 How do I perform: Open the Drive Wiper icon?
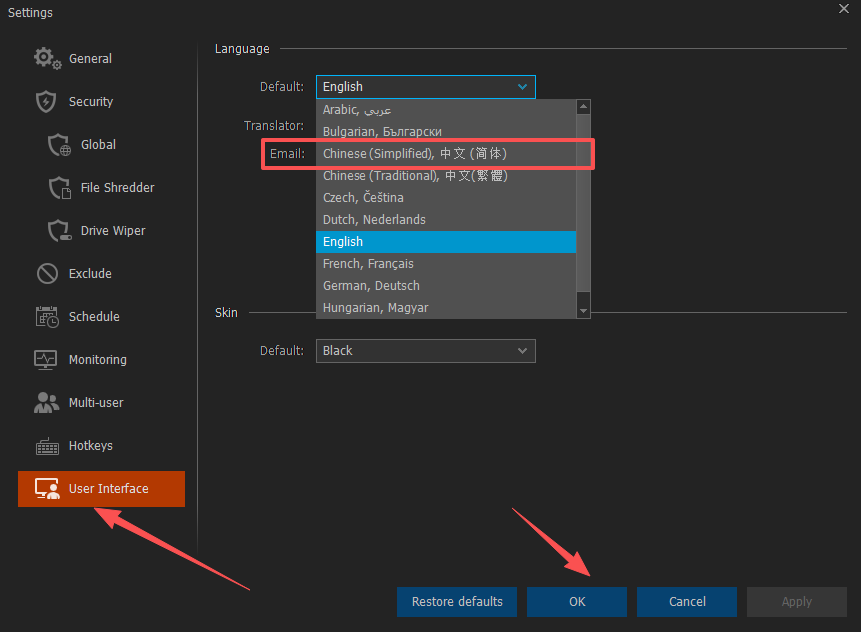click(60, 231)
